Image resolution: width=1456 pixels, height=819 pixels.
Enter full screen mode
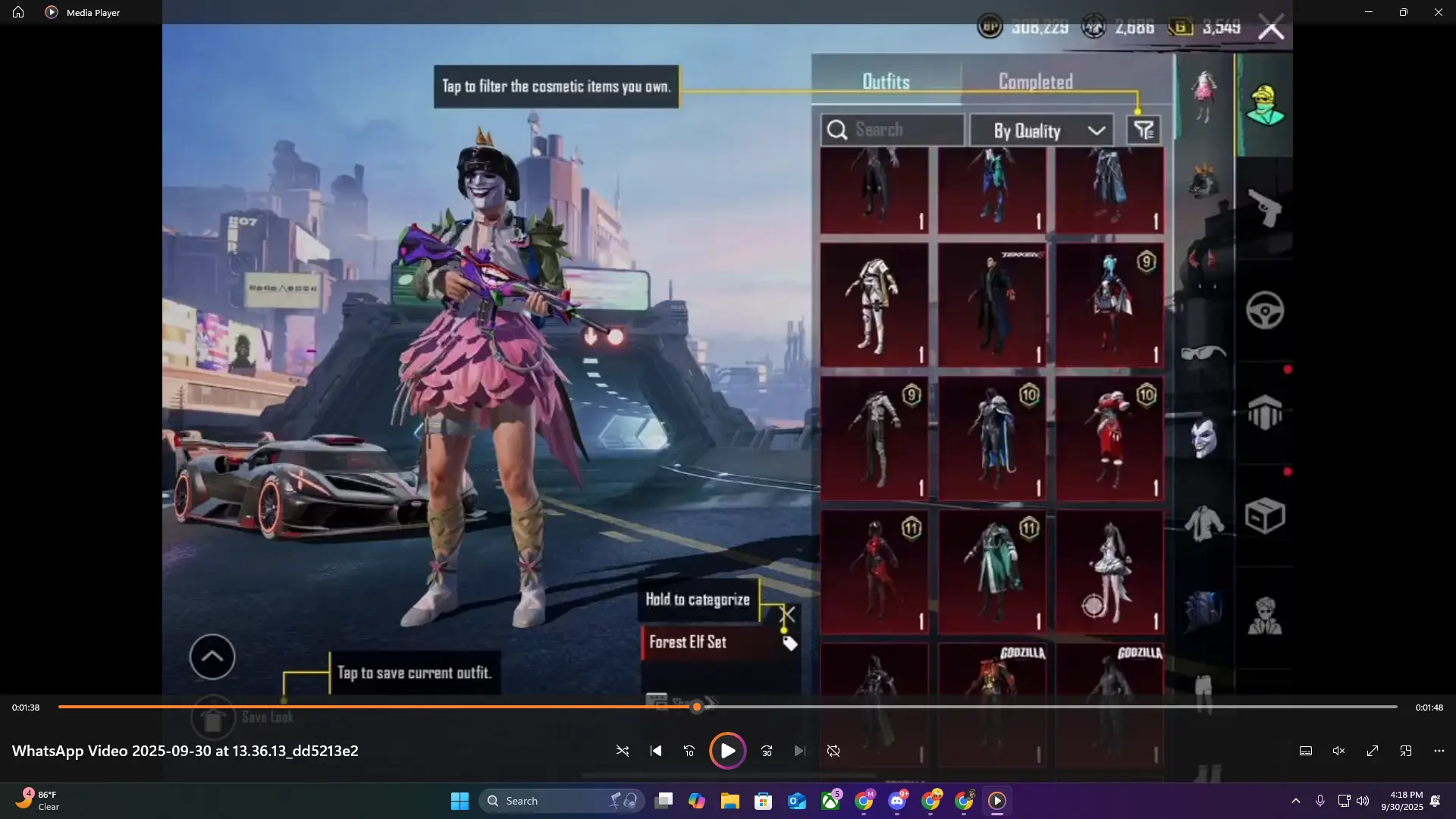(1373, 751)
